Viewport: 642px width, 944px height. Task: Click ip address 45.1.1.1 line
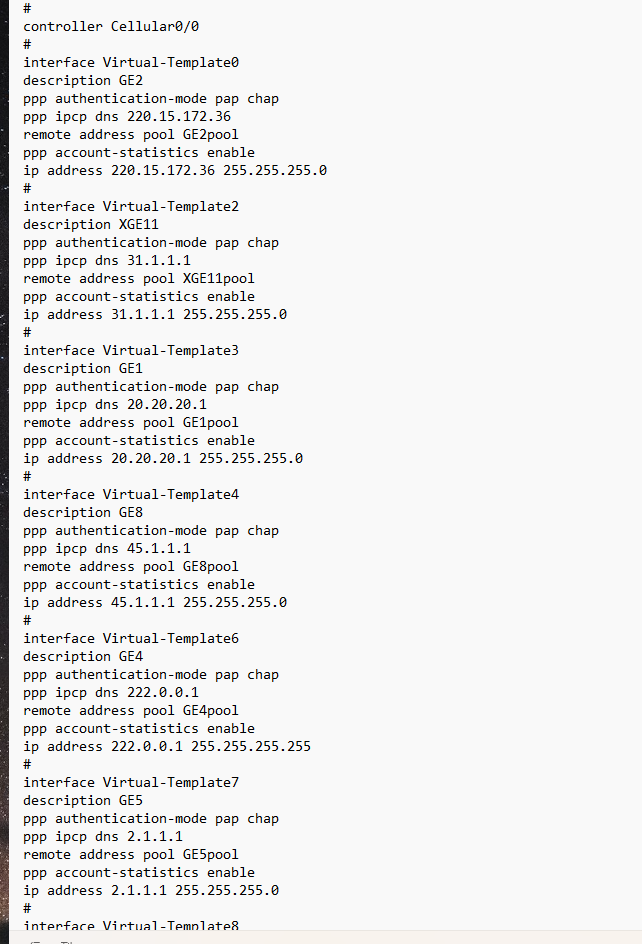click(x=155, y=602)
